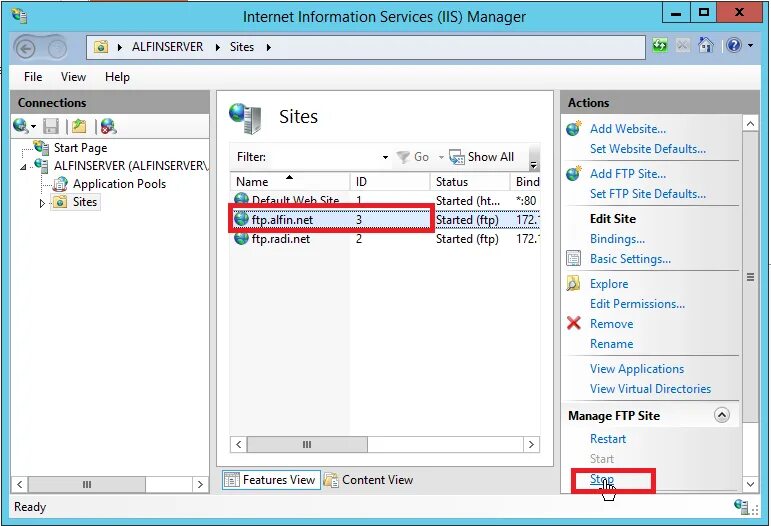The width and height of the screenshot is (771, 526).
Task: Switch to Content View tab
Action: (x=369, y=480)
